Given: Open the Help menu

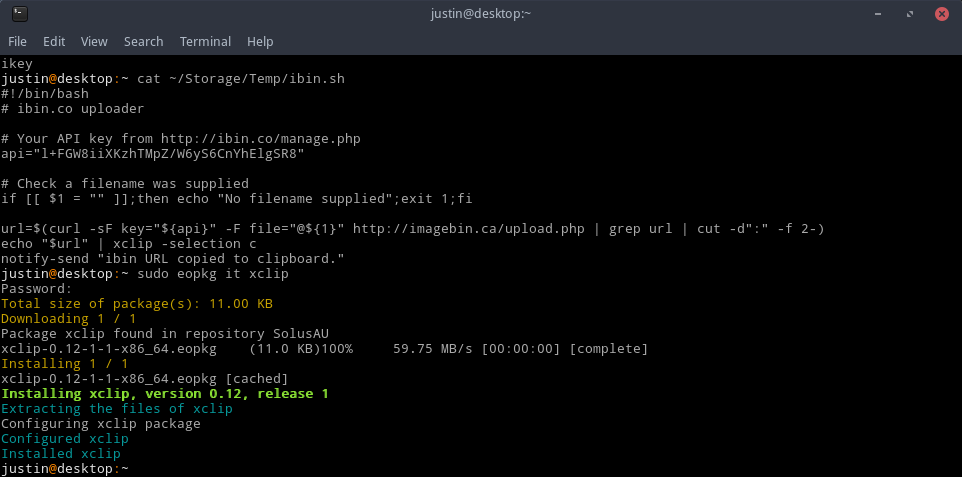Looking at the screenshot, I should [x=260, y=42].
